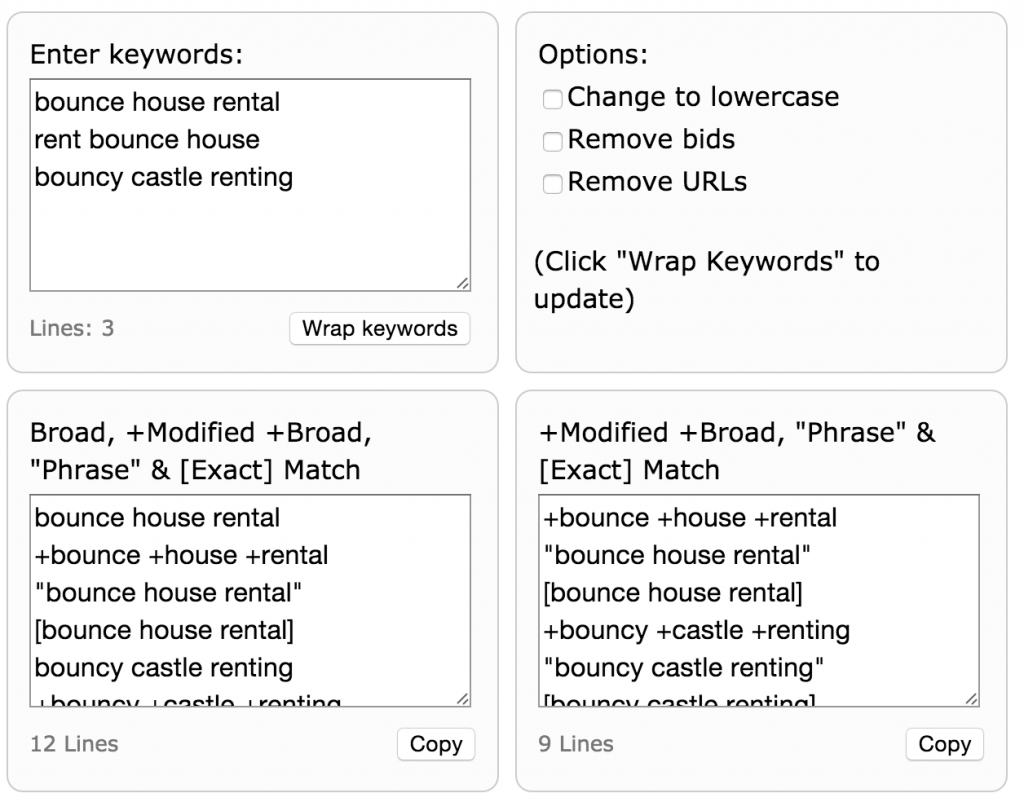Click the "bouncy castle renting" keyword line
The image size is (1024, 802).
tap(163, 177)
